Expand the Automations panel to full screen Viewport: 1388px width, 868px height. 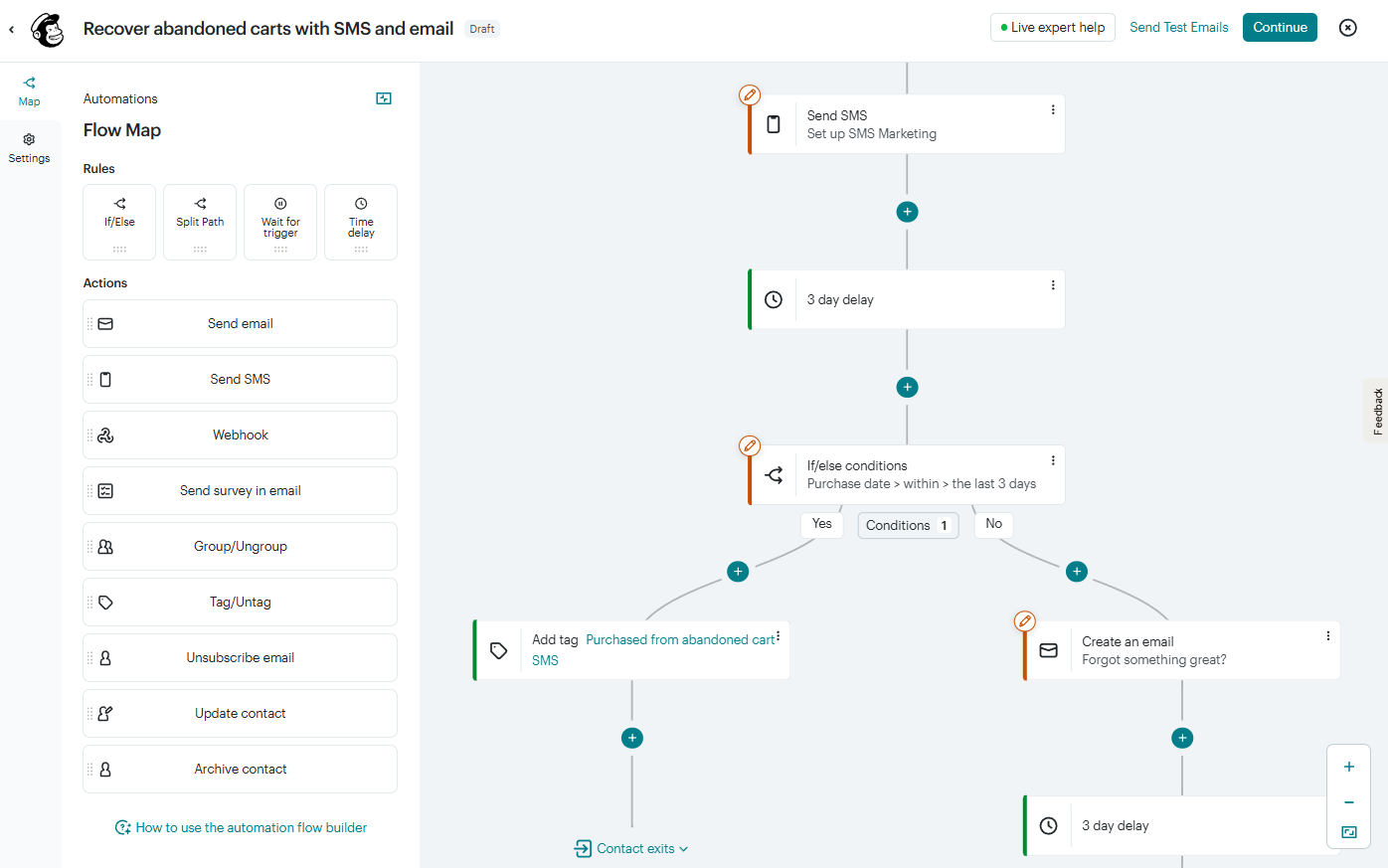pyautogui.click(x=383, y=98)
